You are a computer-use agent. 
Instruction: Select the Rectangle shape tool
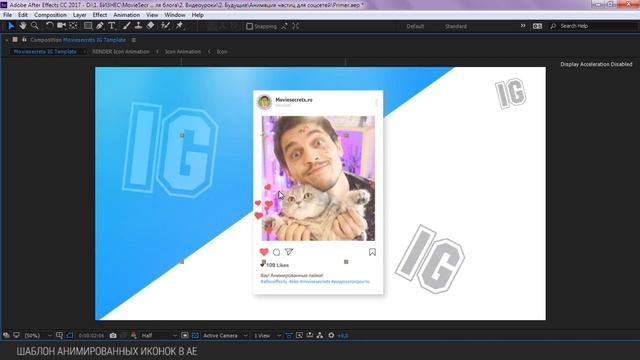click(88, 26)
